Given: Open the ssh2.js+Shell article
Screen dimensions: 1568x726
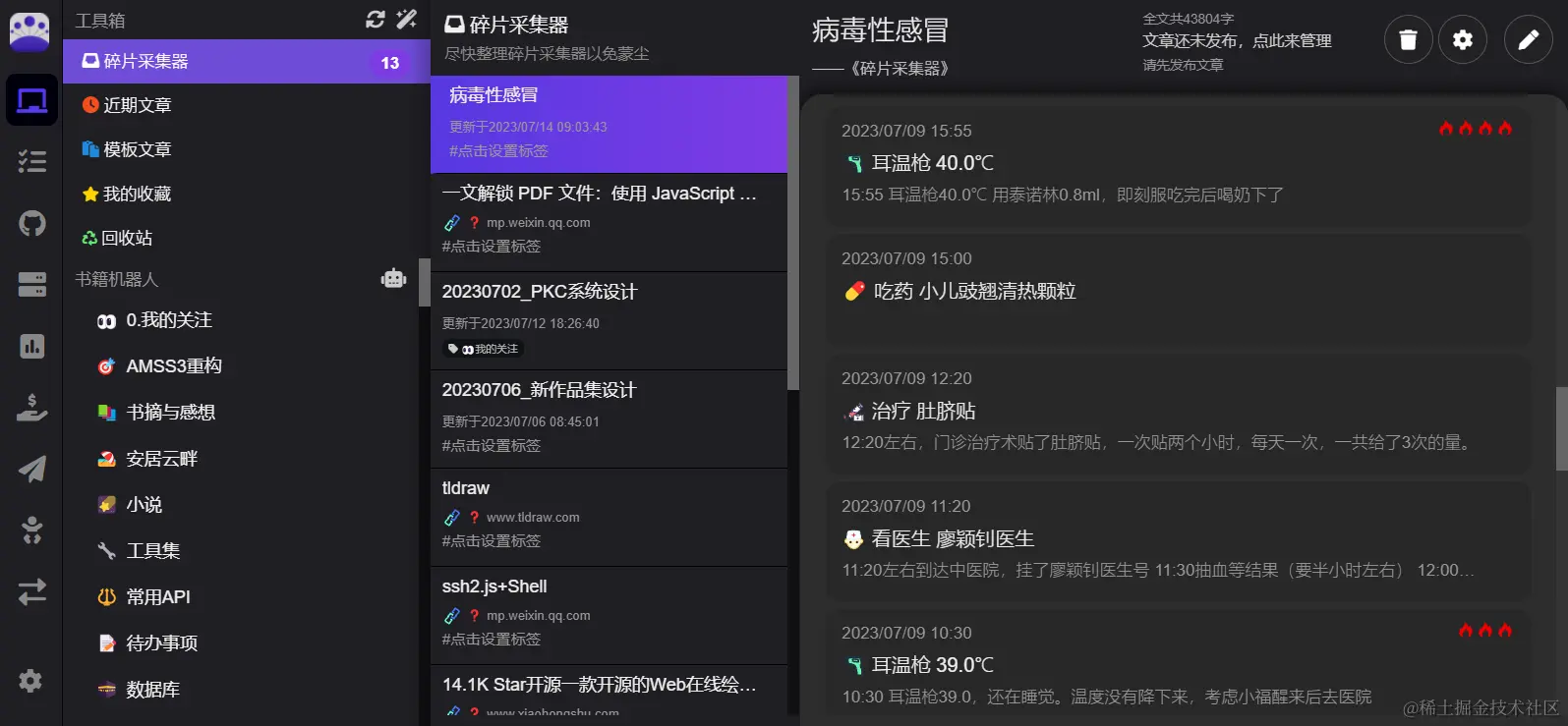Looking at the screenshot, I should [609, 615].
